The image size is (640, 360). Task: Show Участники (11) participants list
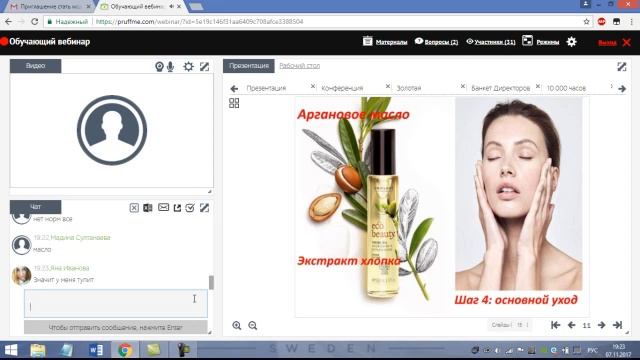tap(495, 42)
